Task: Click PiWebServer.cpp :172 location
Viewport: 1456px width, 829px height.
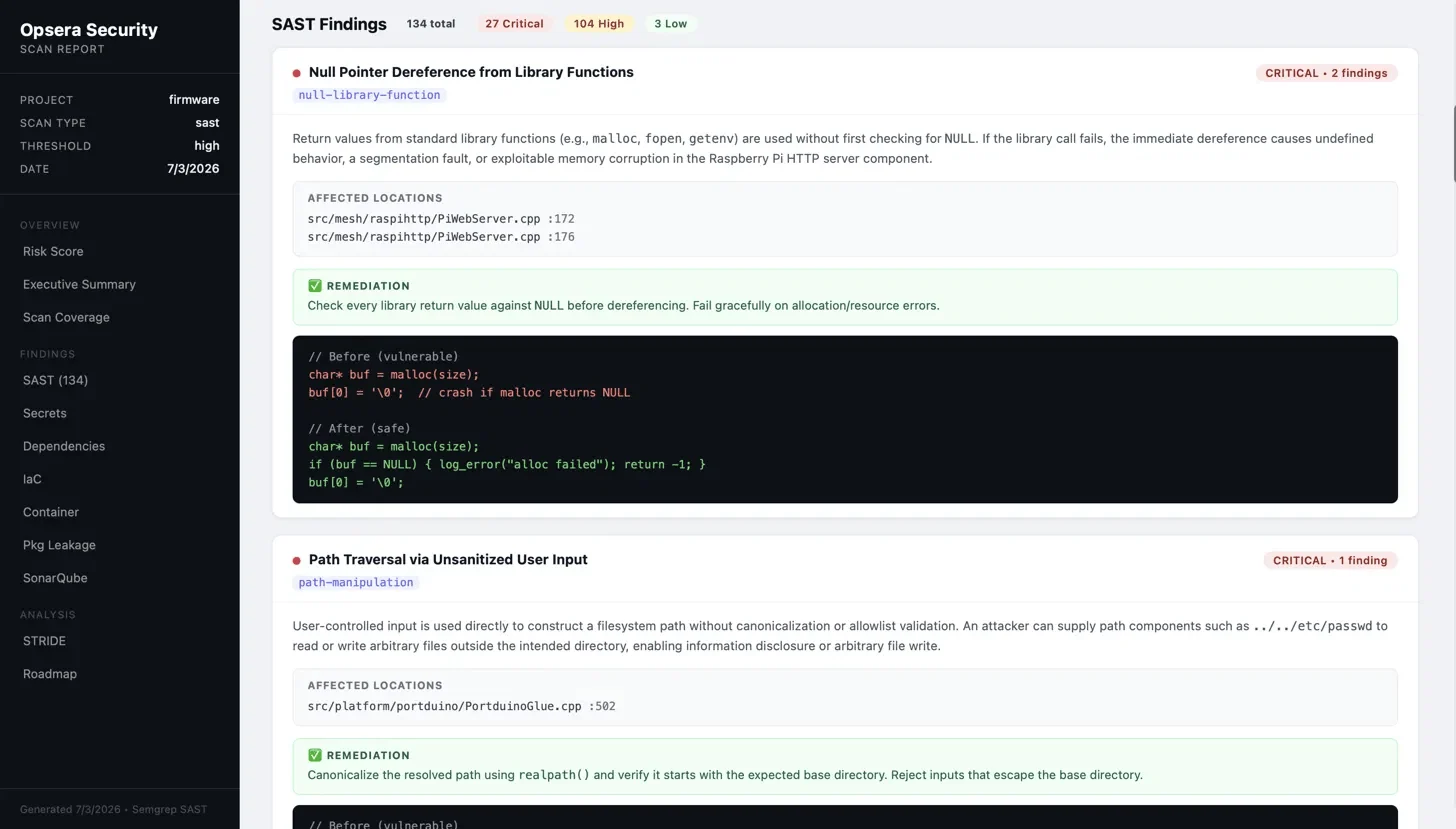Action: [441, 218]
